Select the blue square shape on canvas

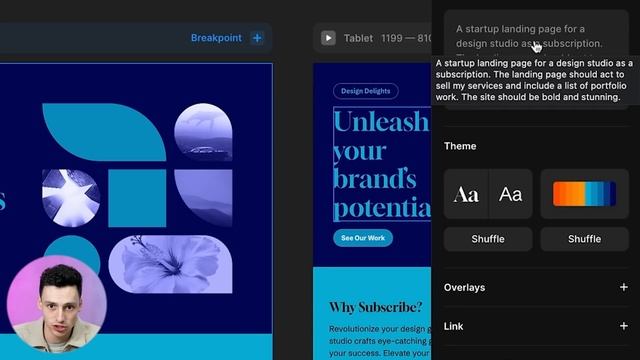point(137,198)
